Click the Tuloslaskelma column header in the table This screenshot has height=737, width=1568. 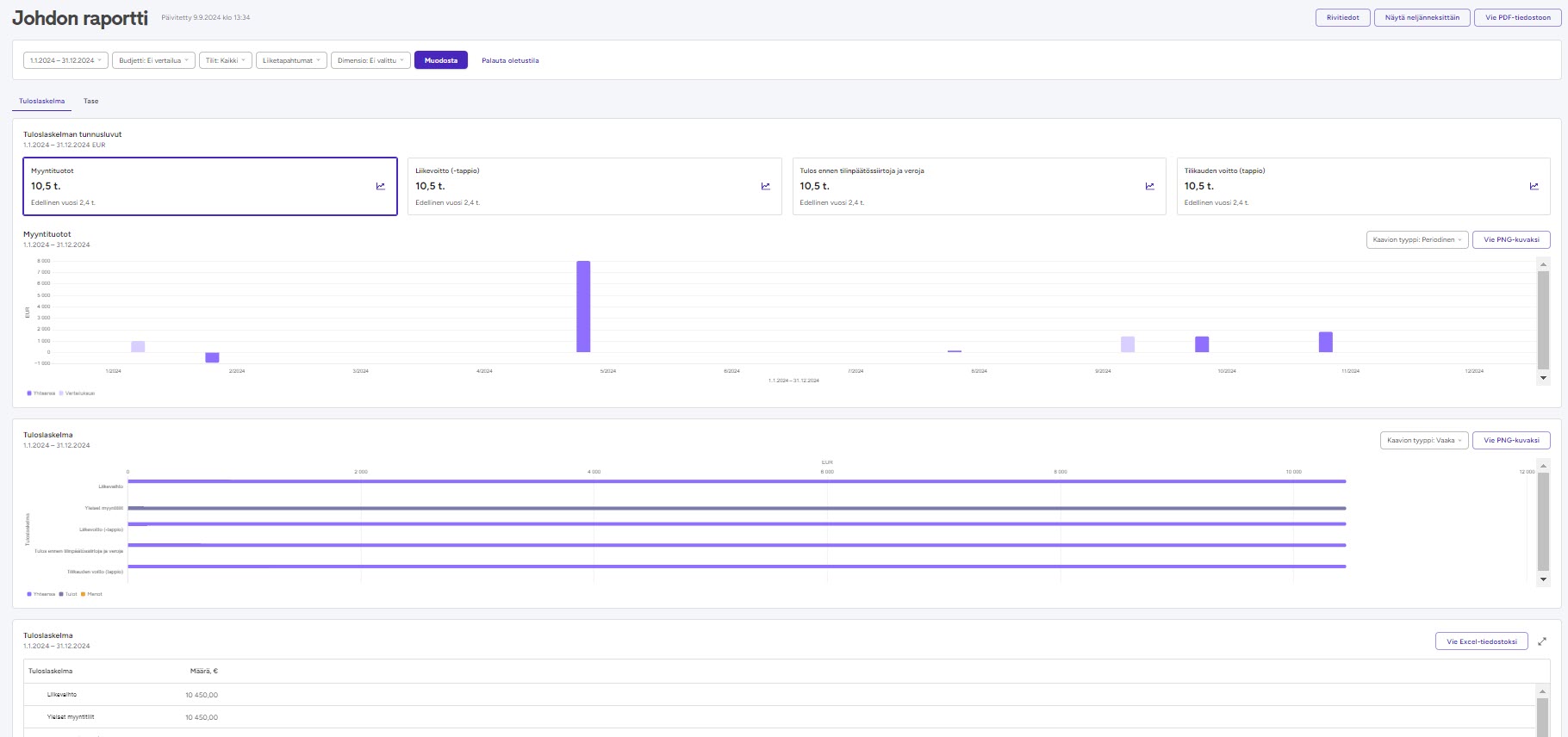[51, 671]
